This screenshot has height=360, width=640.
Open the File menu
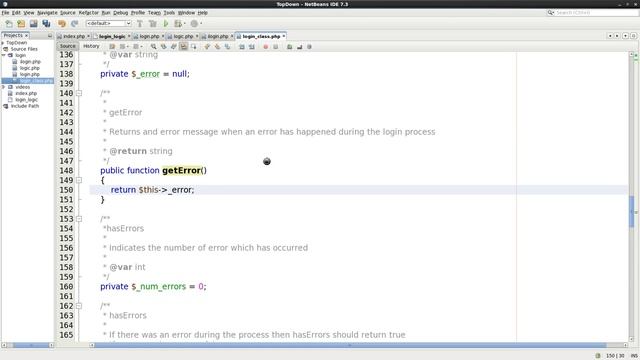(x=5, y=13)
